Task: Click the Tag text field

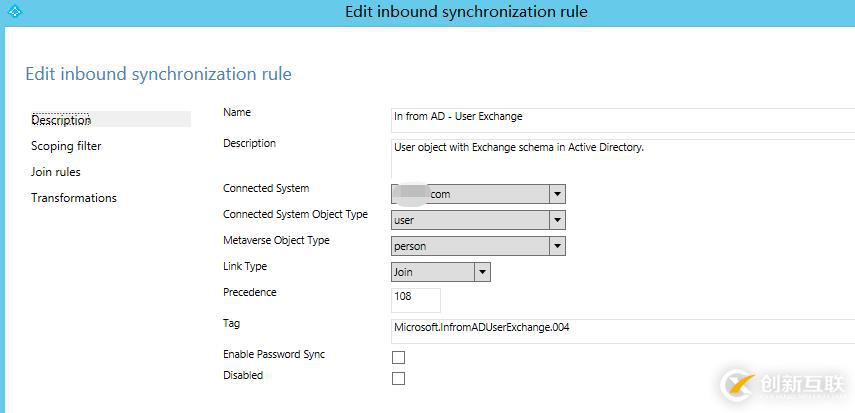Action: click(620, 329)
